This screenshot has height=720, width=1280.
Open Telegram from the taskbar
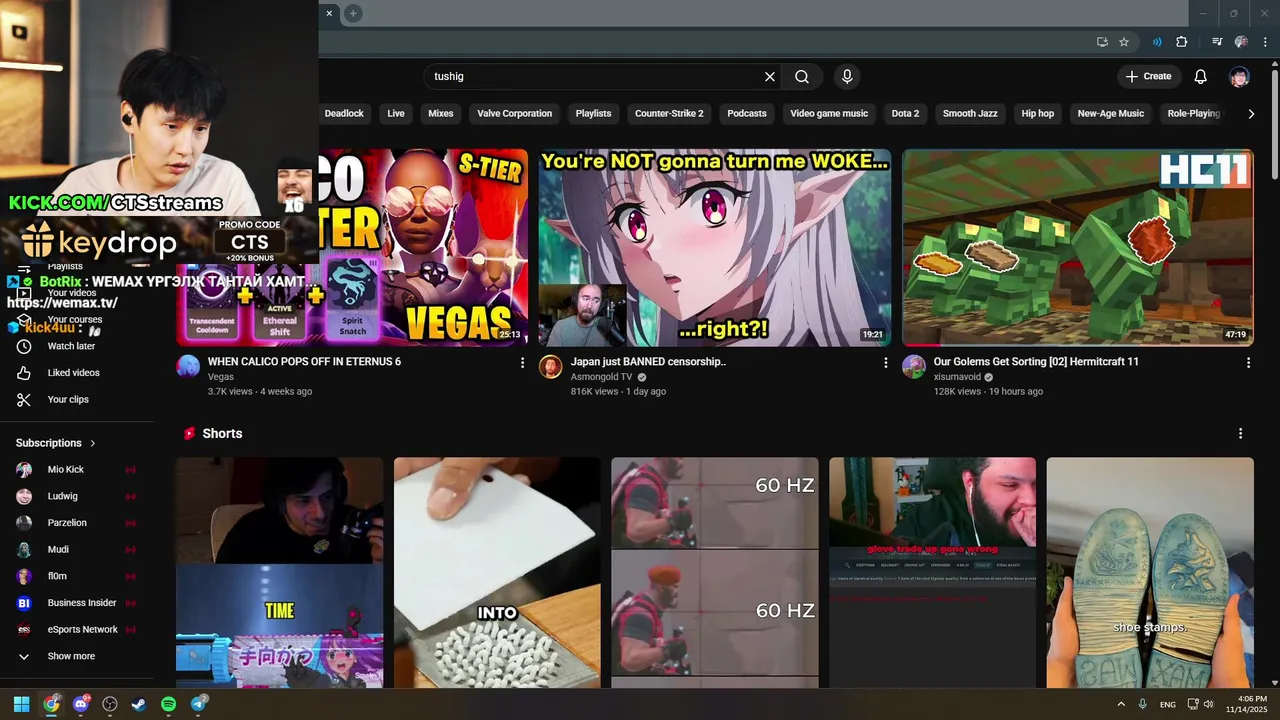pyautogui.click(x=198, y=704)
